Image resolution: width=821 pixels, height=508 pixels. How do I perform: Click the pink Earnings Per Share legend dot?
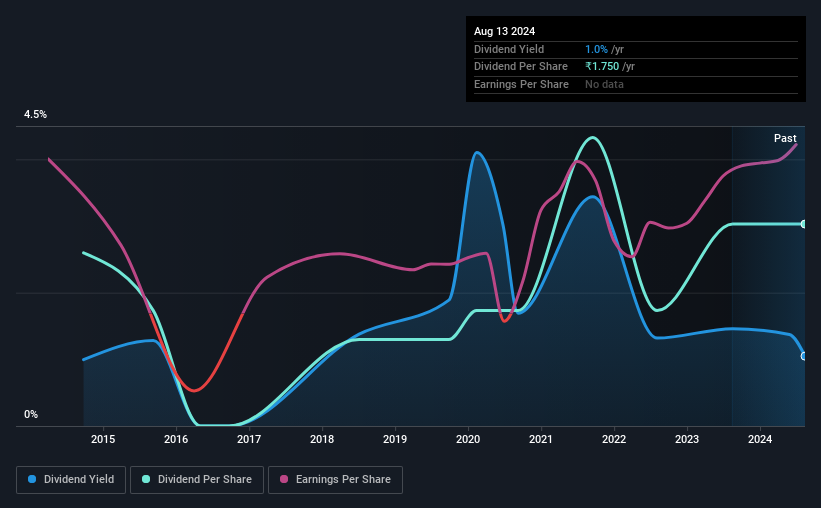284,479
